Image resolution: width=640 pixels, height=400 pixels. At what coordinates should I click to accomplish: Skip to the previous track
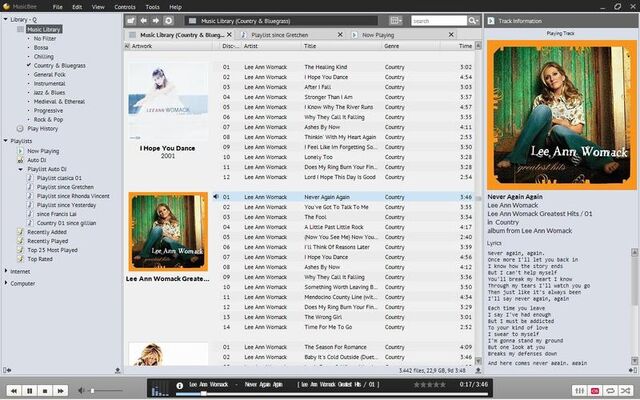coord(13,391)
